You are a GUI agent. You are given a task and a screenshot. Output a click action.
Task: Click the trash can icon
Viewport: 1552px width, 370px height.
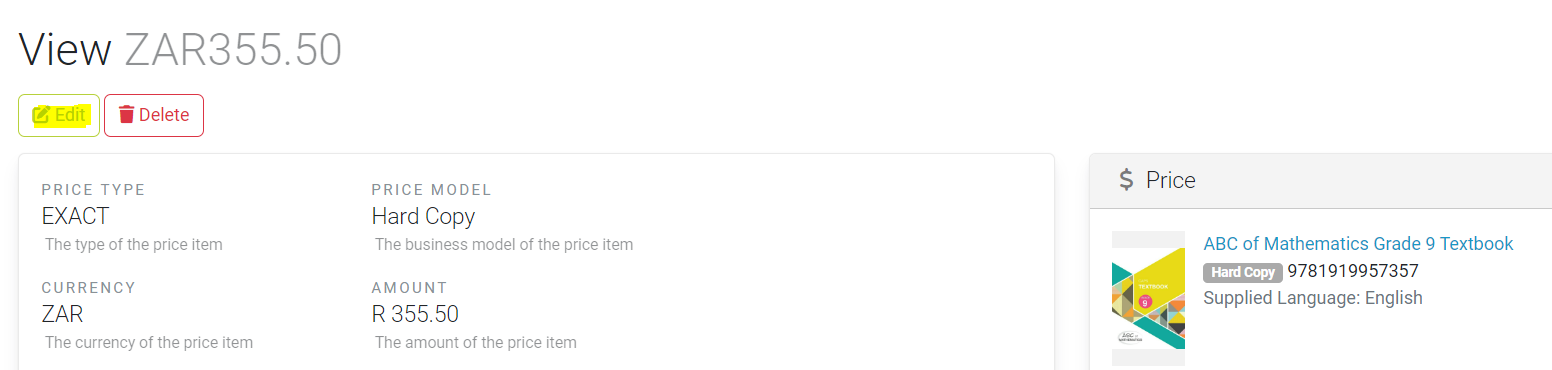[126, 115]
